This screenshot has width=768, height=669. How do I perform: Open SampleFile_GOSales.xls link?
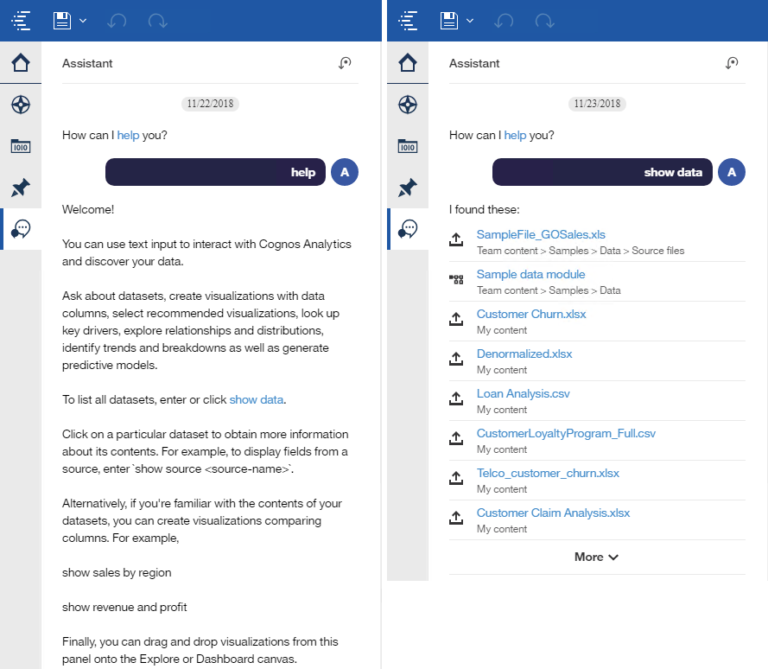[541, 235]
